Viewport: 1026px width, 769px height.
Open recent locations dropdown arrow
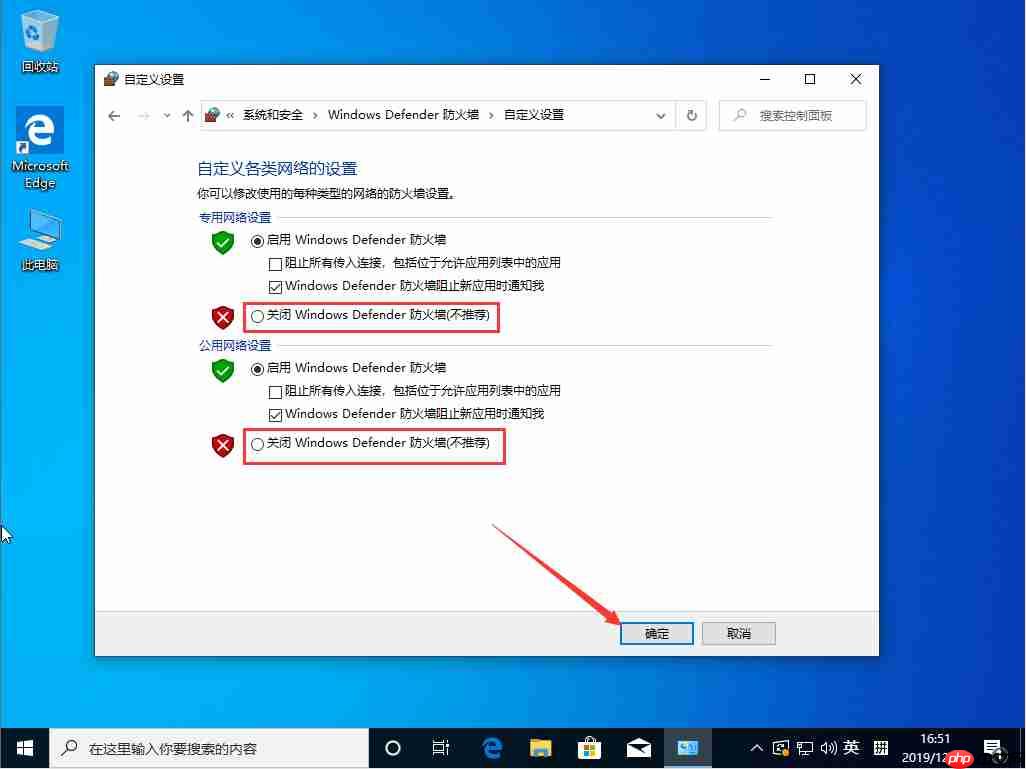(x=167, y=116)
